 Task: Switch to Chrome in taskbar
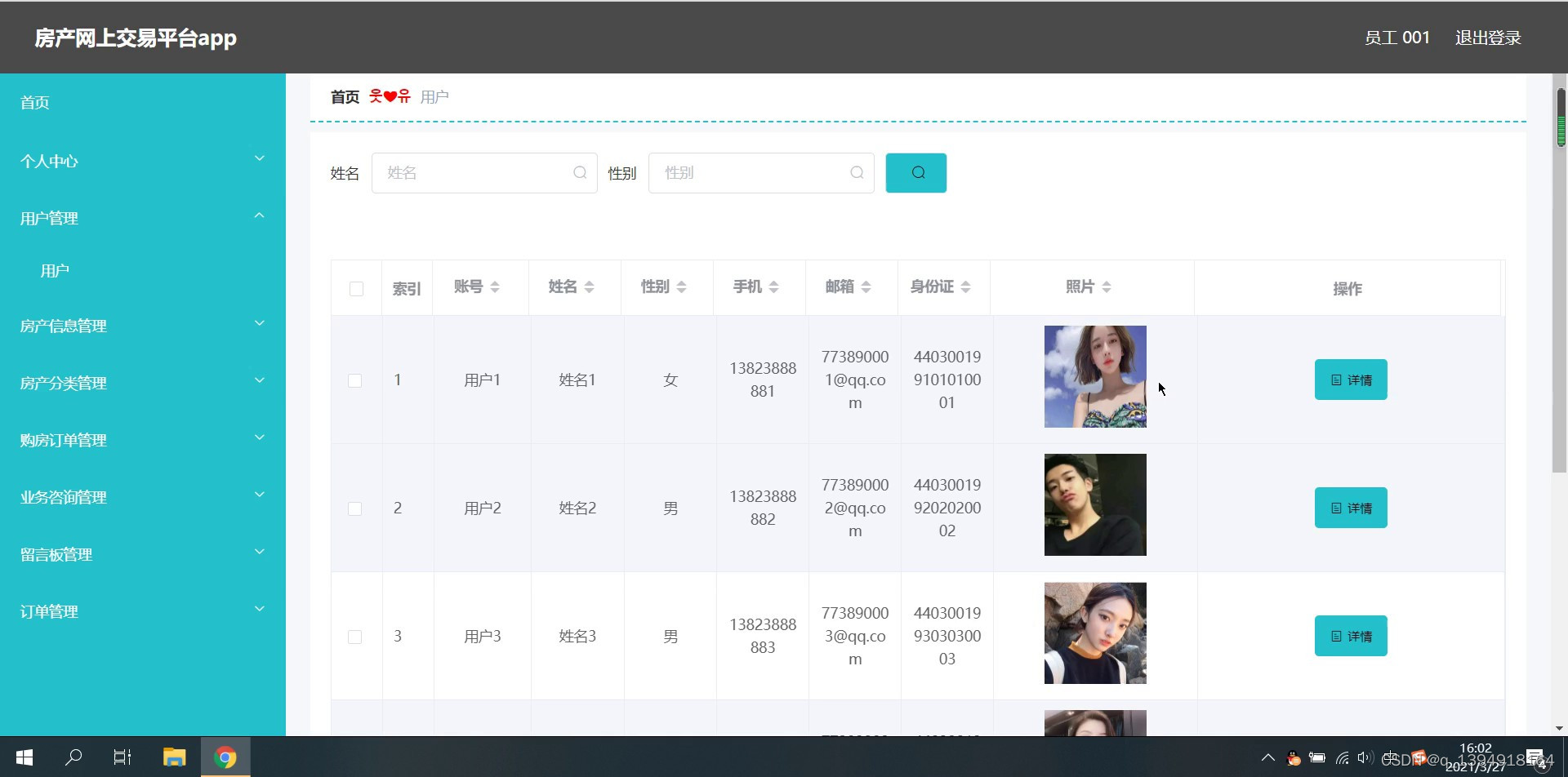pyautogui.click(x=225, y=757)
